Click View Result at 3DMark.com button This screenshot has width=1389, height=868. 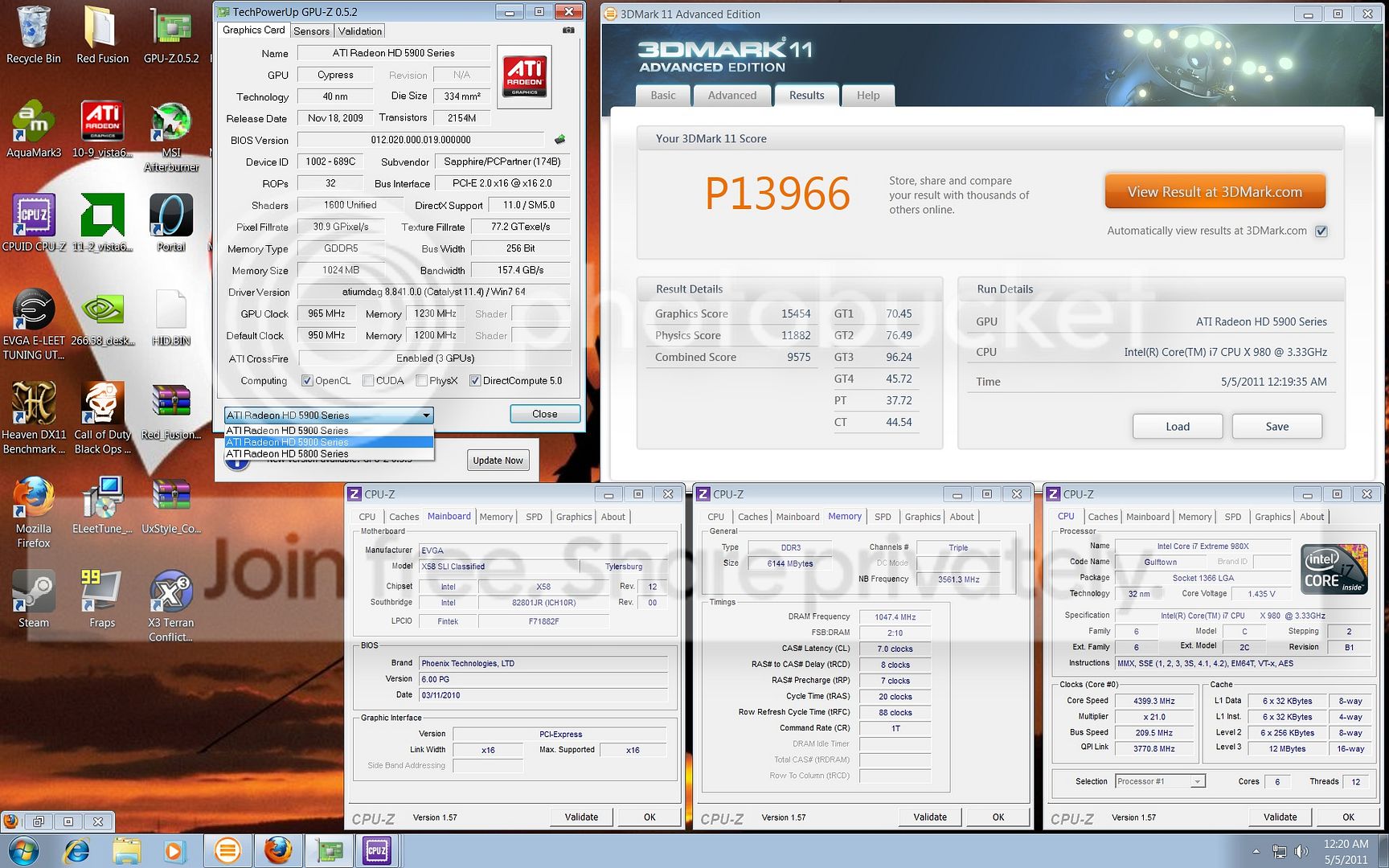(x=1215, y=192)
